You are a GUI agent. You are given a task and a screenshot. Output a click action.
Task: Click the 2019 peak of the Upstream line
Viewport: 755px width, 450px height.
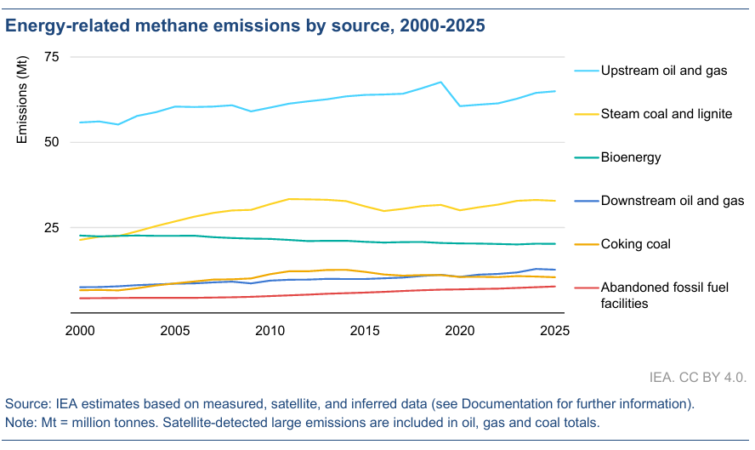tap(441, 82)
